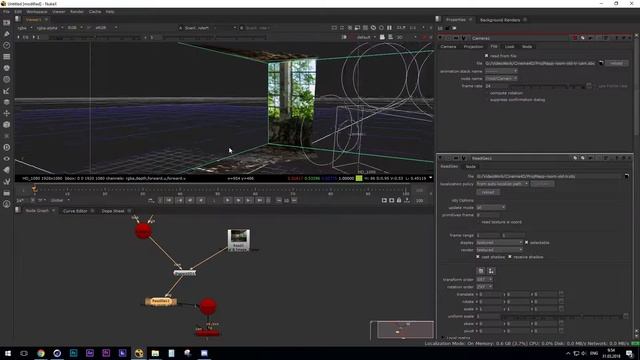
Task: Switch to the Background Renders tab
Action: [500, 20]
